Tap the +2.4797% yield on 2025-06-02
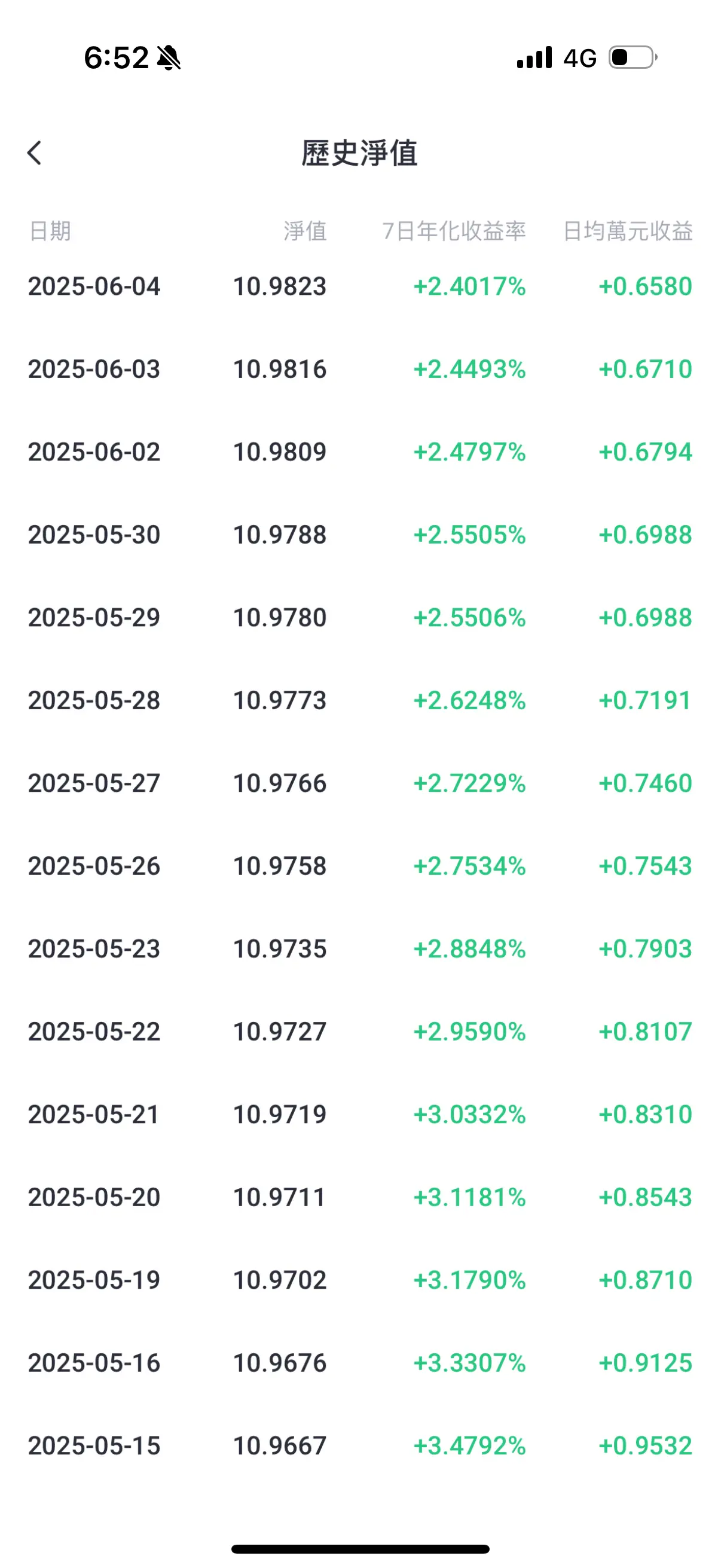This screenshot has width=721, height=1568. tap(470, 452)
